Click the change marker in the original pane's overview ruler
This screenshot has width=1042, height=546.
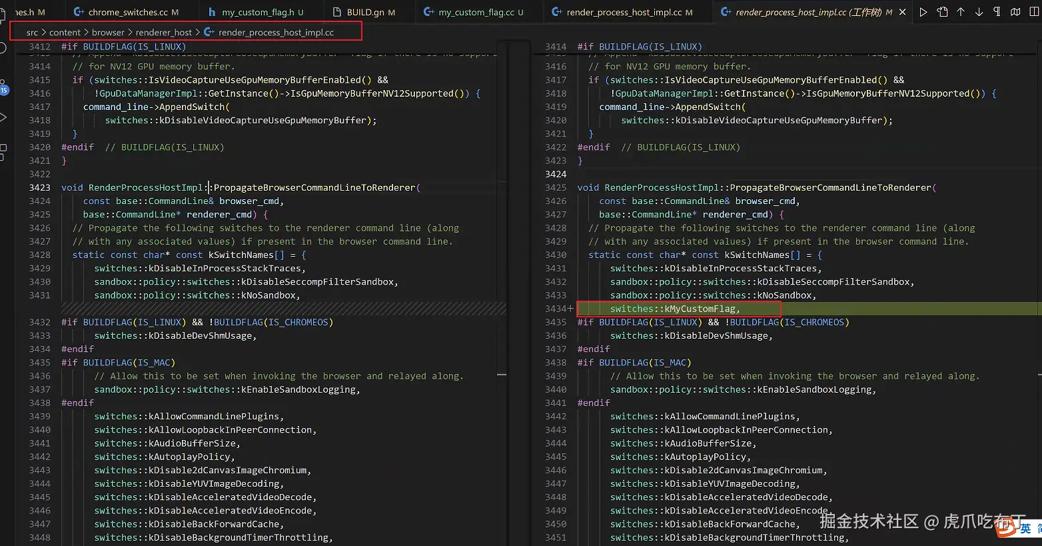502,375
